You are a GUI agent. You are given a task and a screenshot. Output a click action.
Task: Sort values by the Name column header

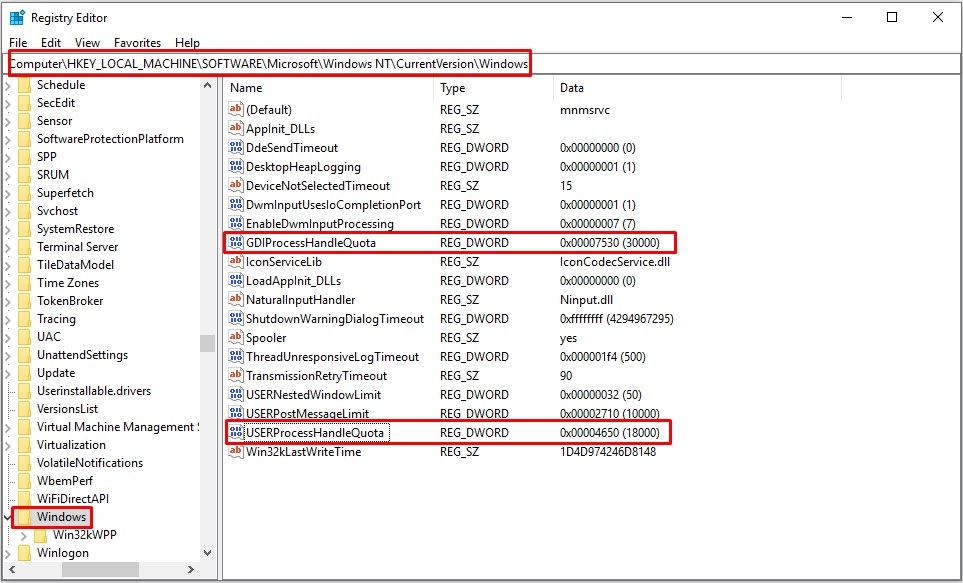(x=328, y=88)
